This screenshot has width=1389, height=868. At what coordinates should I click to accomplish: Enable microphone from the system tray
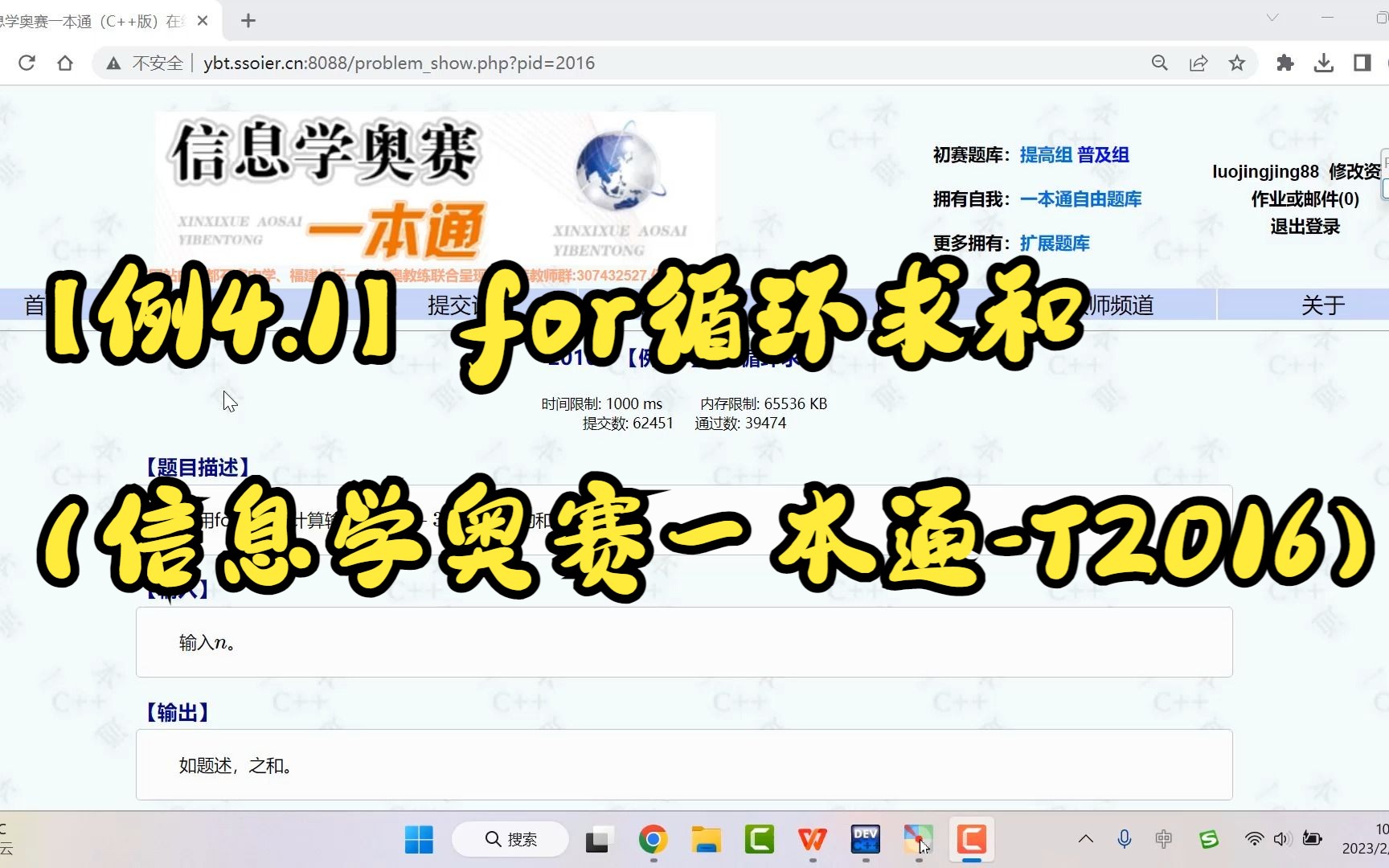tap(1124, 839)
